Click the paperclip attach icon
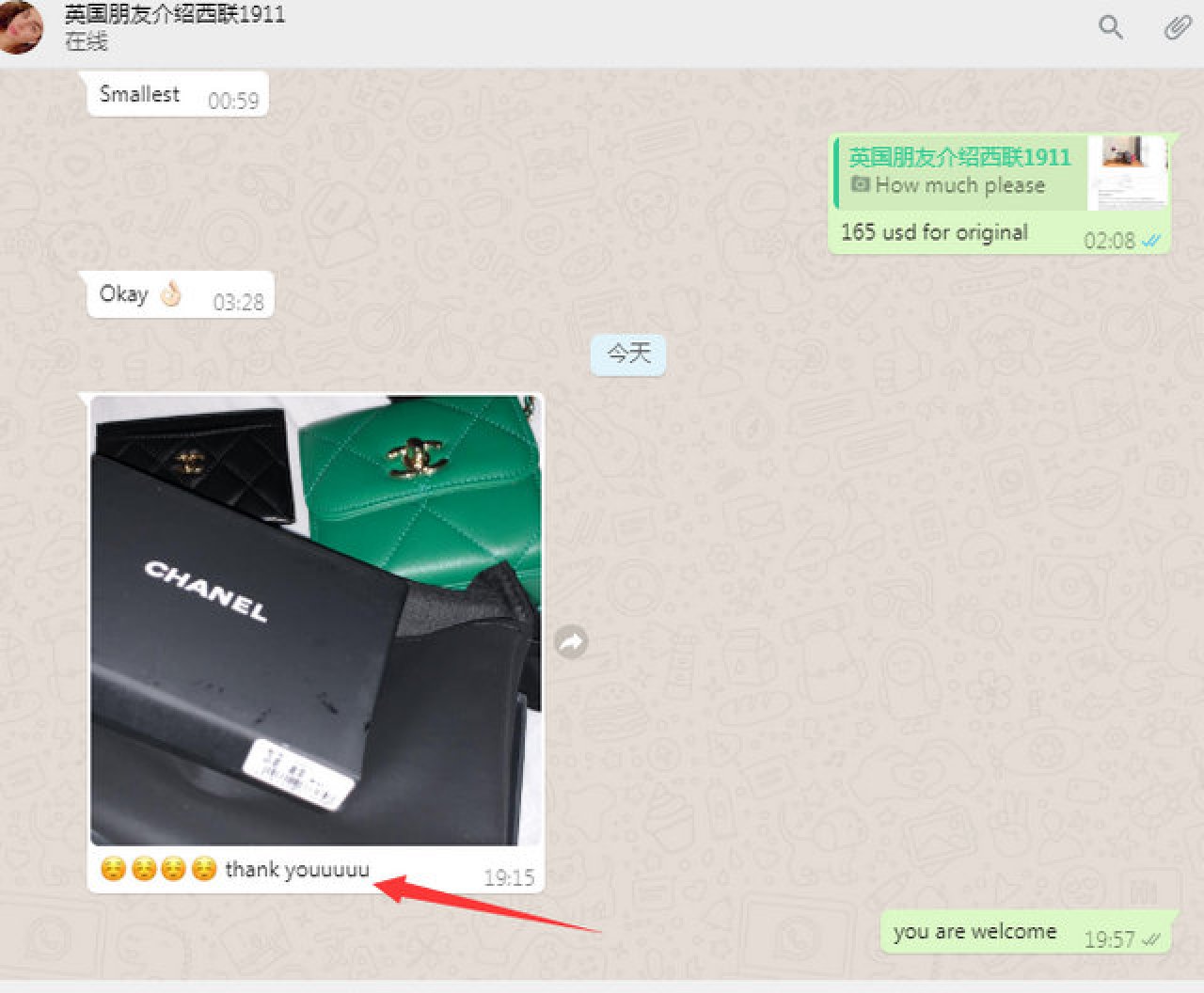Screen dimensions: 1204x993 click(x=1177, y=27)
